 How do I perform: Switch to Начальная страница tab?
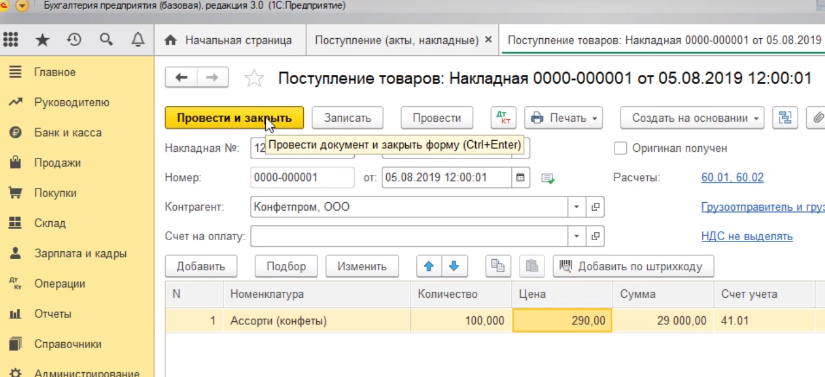pos(230,40)
